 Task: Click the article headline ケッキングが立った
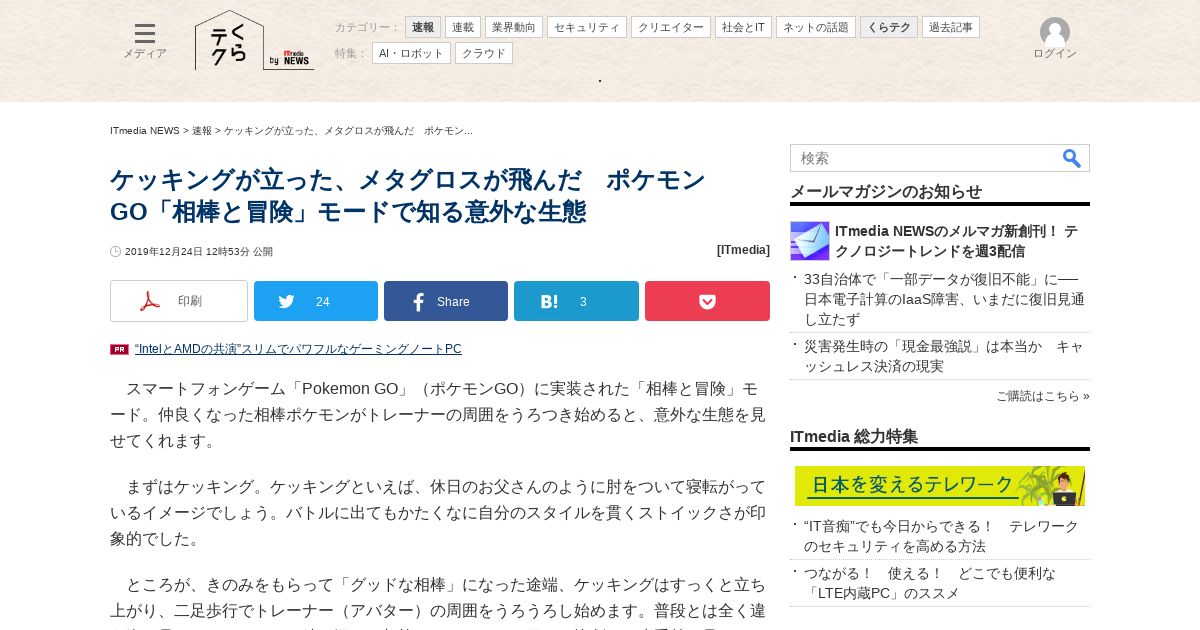pos(408,196)
